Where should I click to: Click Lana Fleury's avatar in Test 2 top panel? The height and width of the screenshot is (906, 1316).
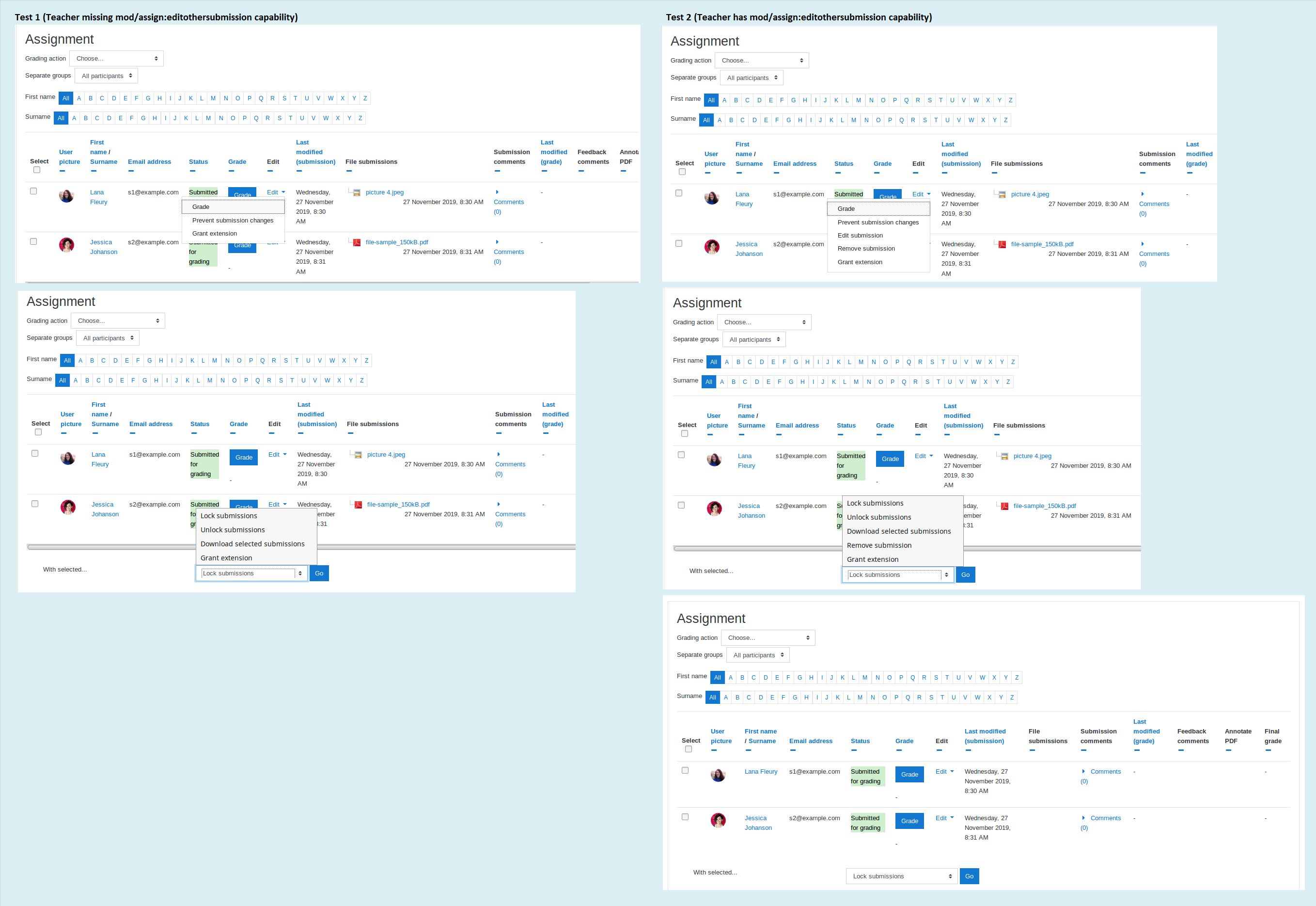click(712, 198)
